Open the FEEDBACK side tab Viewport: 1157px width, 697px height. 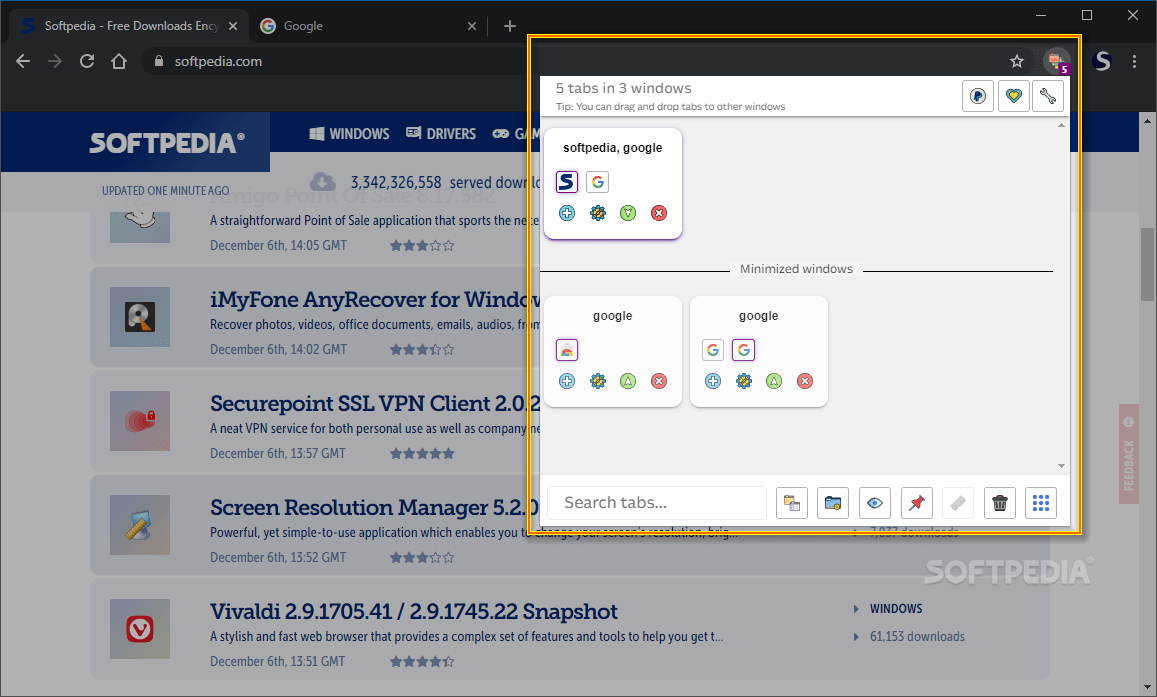click(1128, 454)
